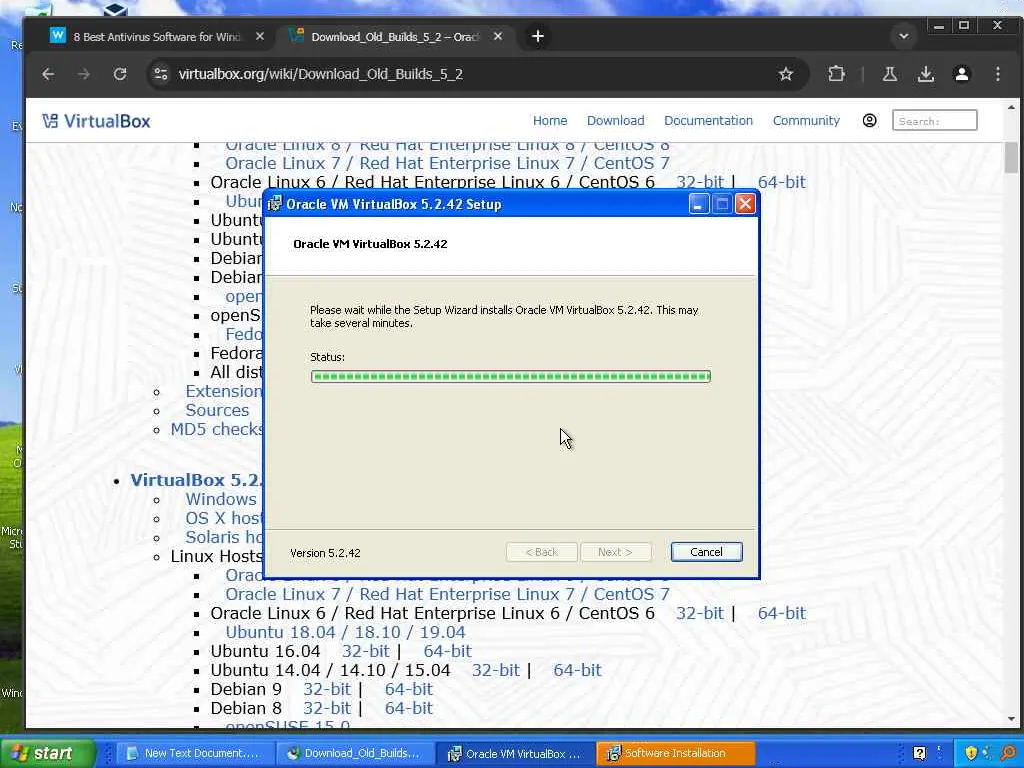The image size is (1024, 768).
Task: Open the Windows hosts link under VirtualBox 5.2
Action: pos(223,499)
